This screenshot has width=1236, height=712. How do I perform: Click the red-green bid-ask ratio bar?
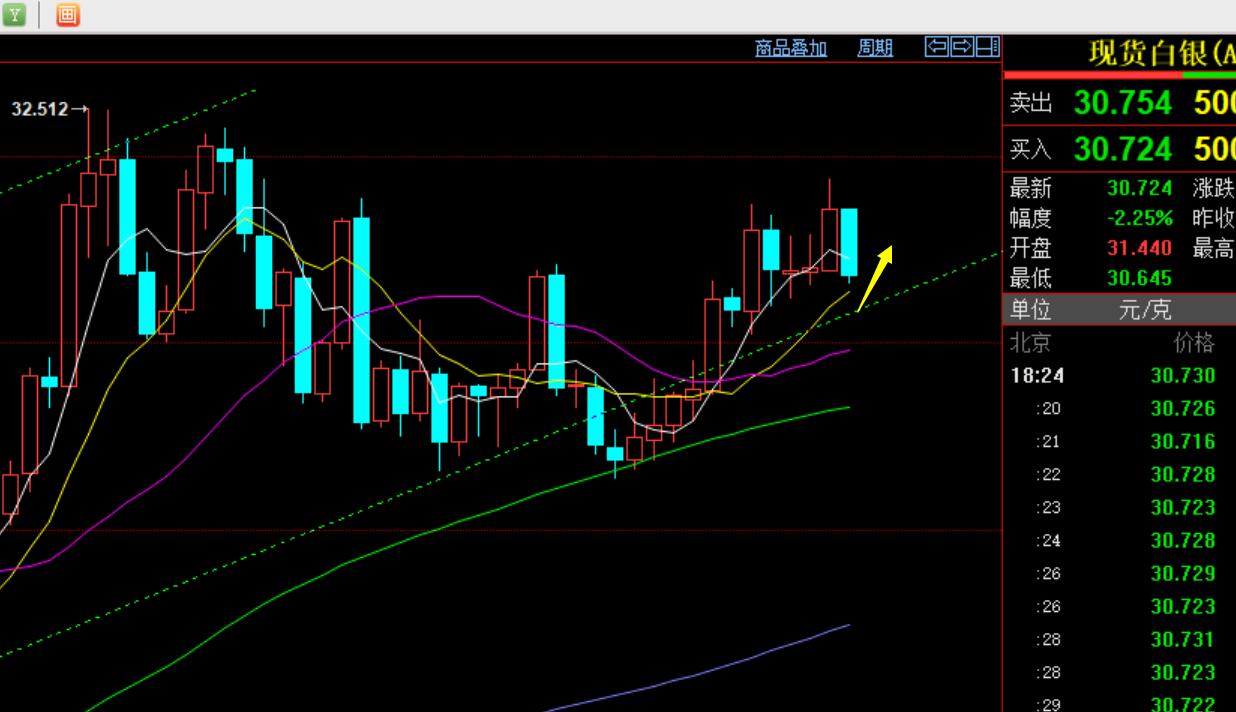tap(1119, 75)
